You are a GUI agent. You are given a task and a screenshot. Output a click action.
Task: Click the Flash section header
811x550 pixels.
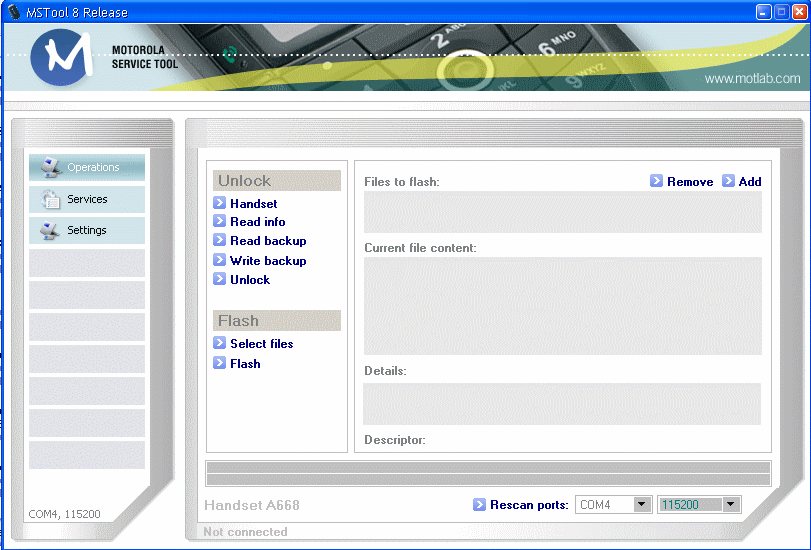tap(277, 321)
